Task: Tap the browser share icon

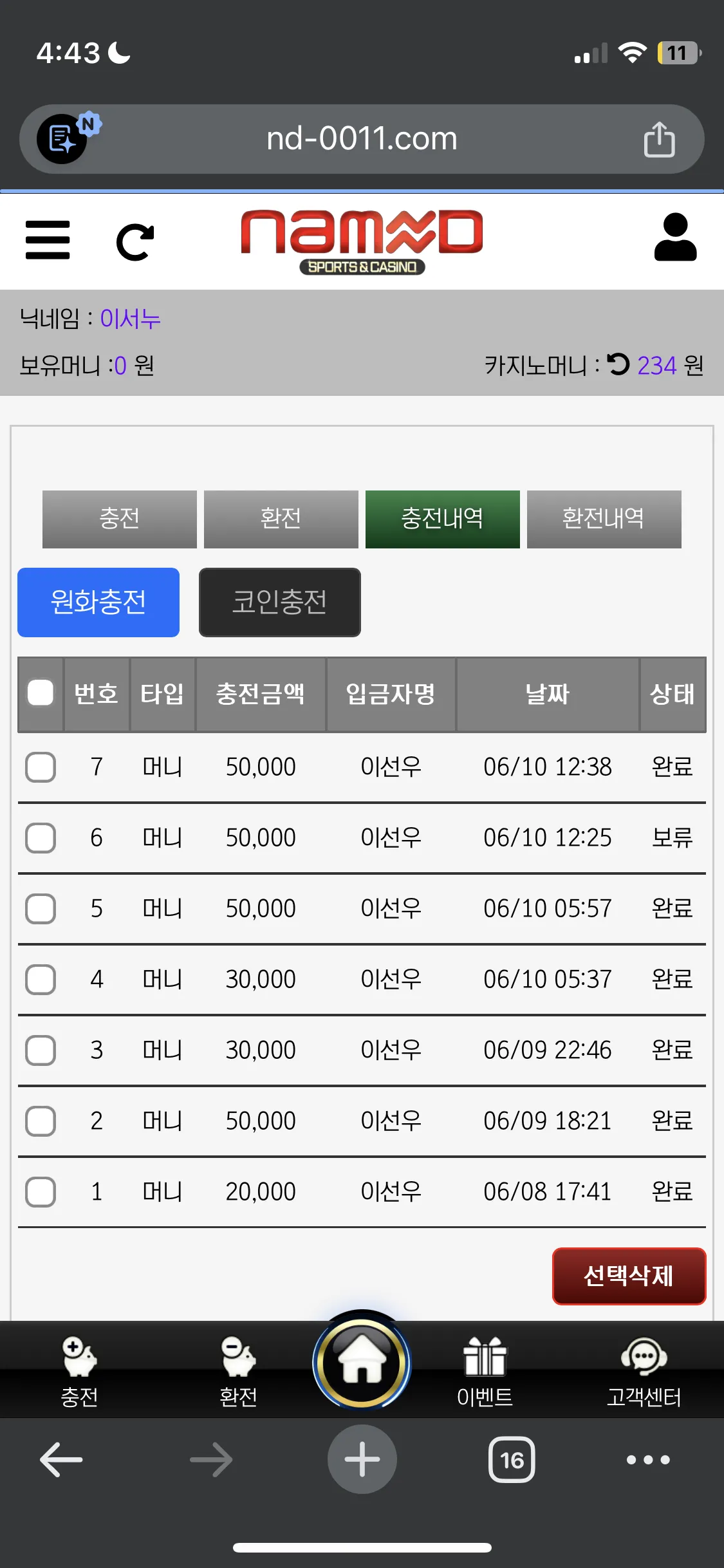Action: [659, 139]
